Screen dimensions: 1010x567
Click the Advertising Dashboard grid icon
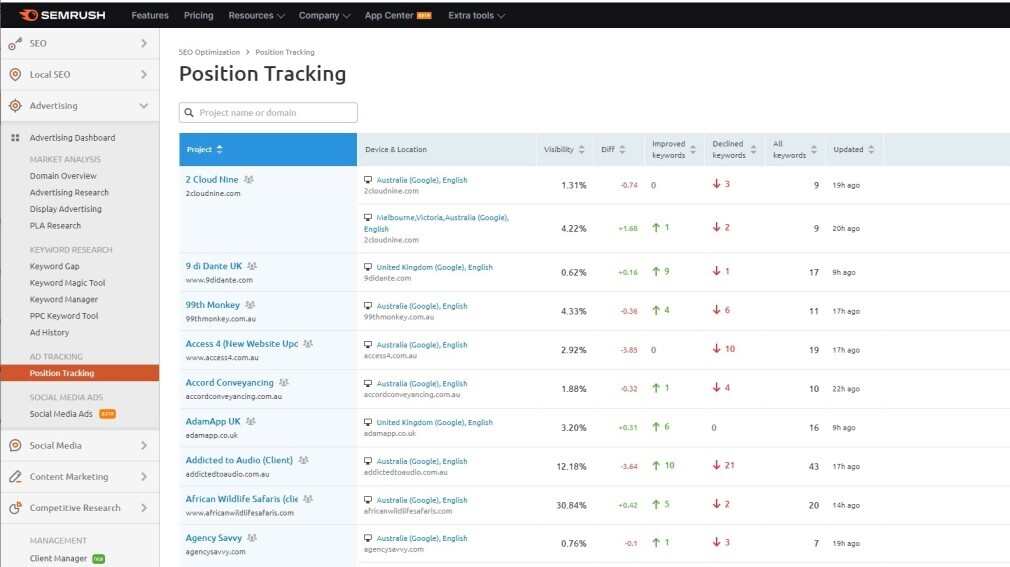click(15, 138)
